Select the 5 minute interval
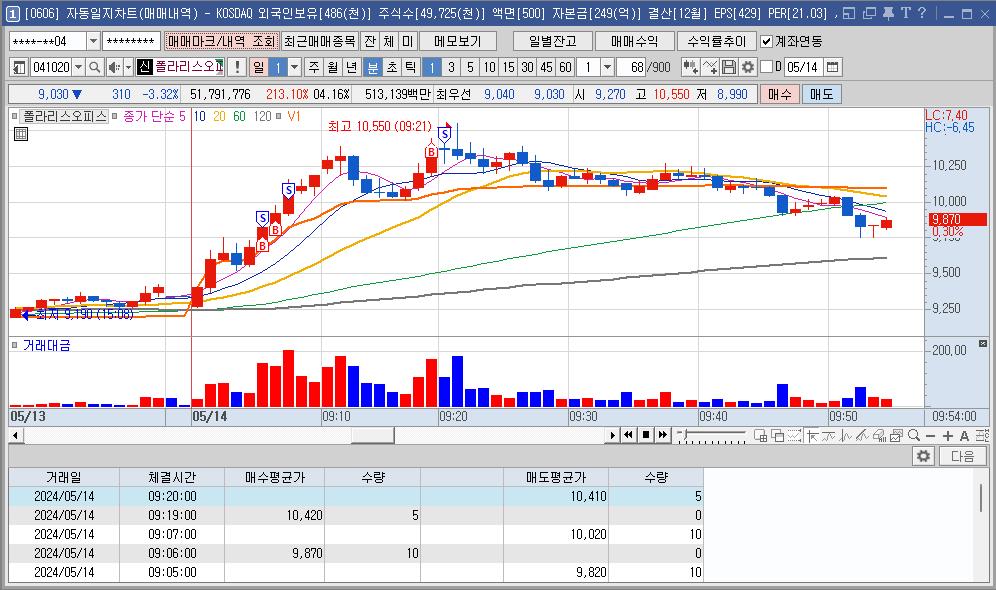This screenshot has height=590, width=996. click(x=470, y=67)
